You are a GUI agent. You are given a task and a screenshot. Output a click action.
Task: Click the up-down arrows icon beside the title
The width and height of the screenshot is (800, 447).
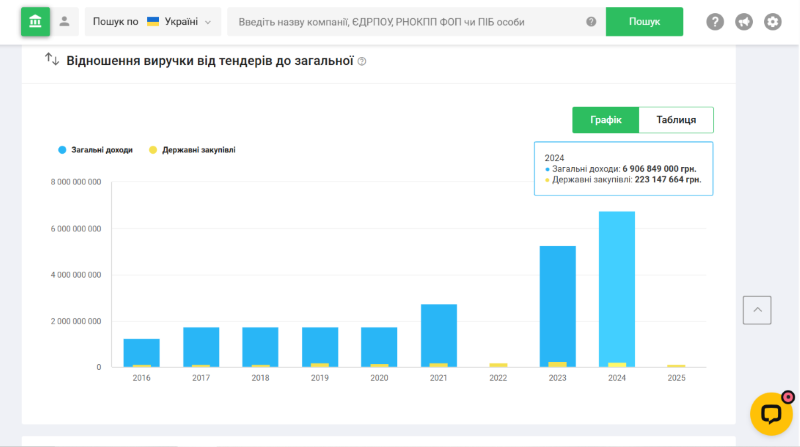[x=52, y=60]
